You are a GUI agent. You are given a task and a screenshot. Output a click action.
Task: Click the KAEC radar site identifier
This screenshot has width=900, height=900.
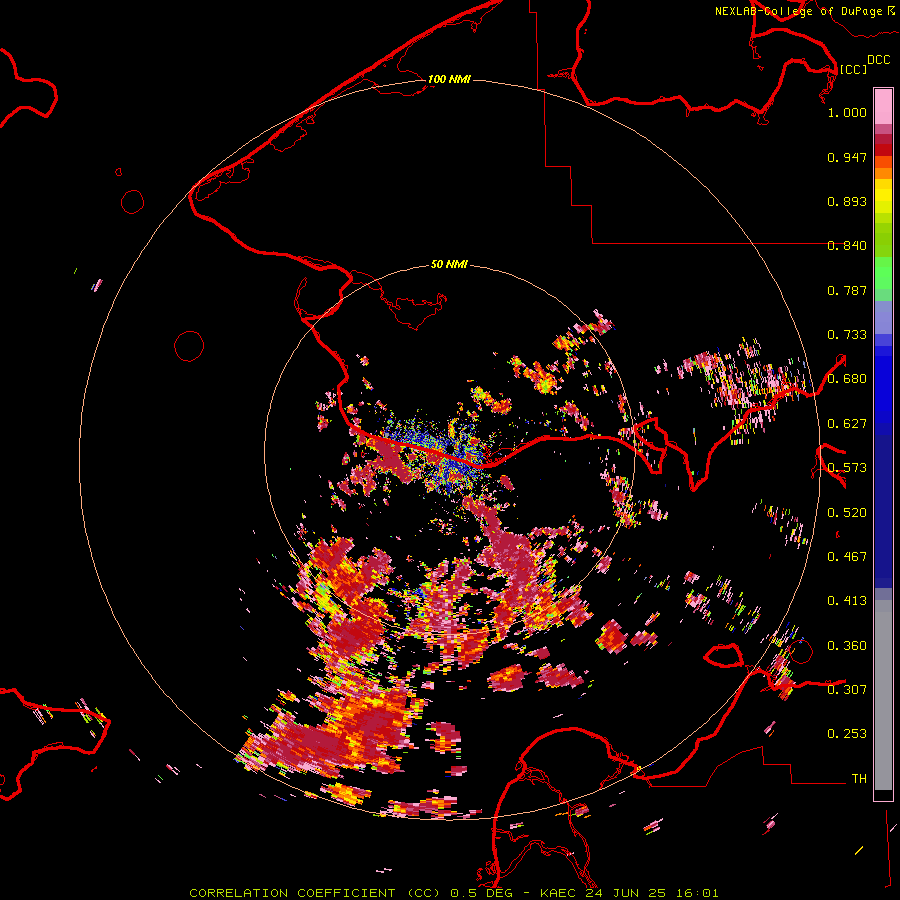click(560, 893)
